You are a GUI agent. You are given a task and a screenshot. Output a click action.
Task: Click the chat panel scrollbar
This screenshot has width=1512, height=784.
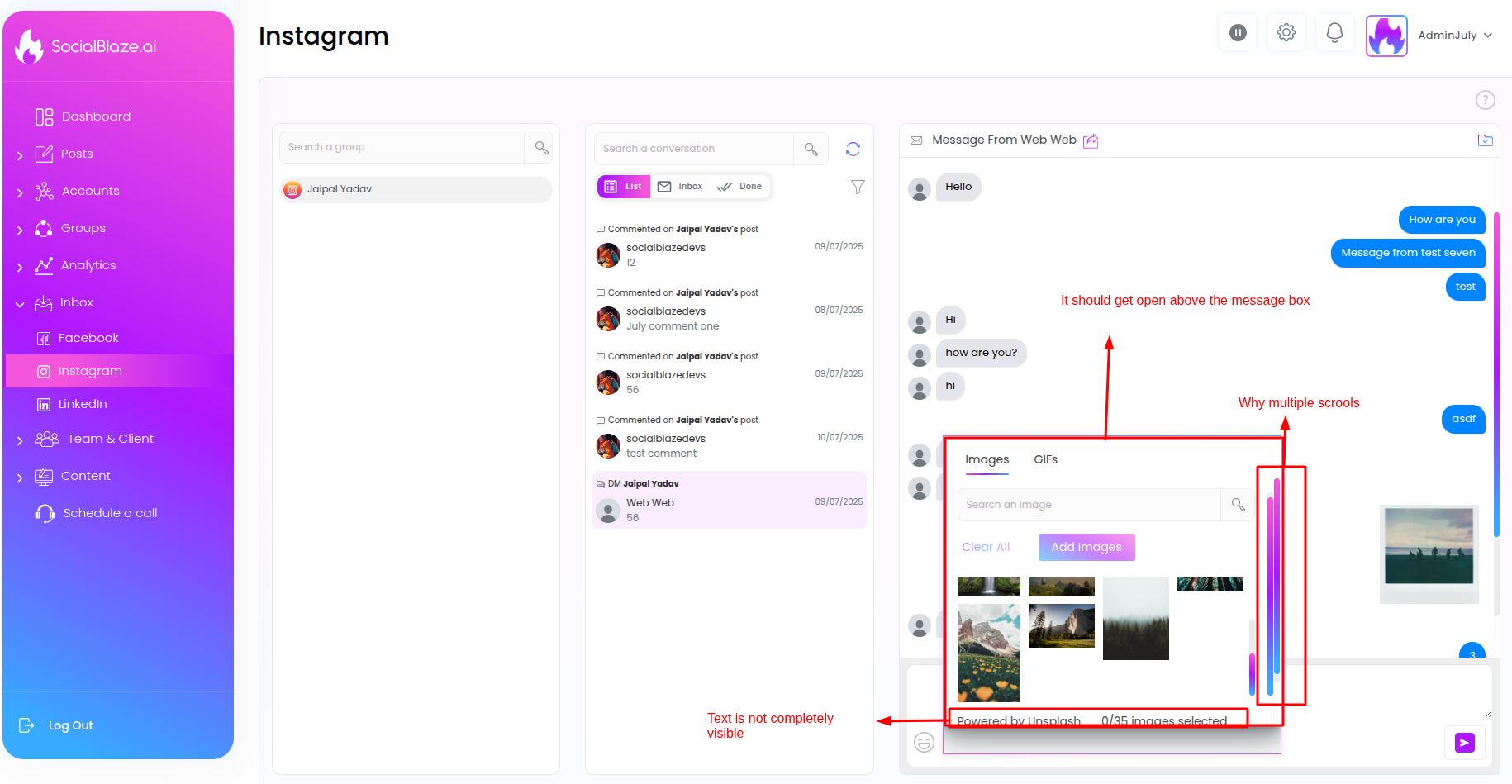pyautogui.click(x=1496, y=373)
